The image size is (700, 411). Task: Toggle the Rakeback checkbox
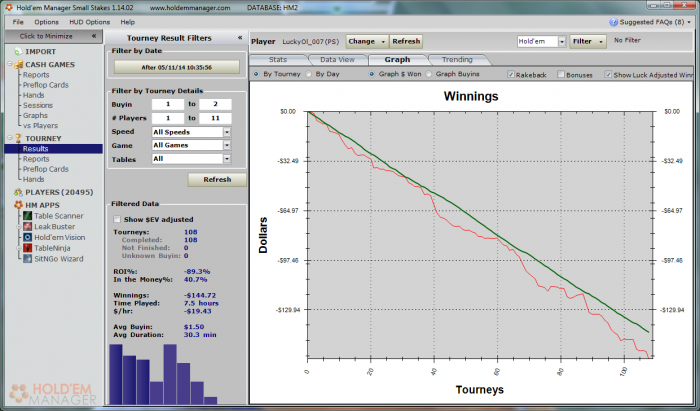coord(511,75)
